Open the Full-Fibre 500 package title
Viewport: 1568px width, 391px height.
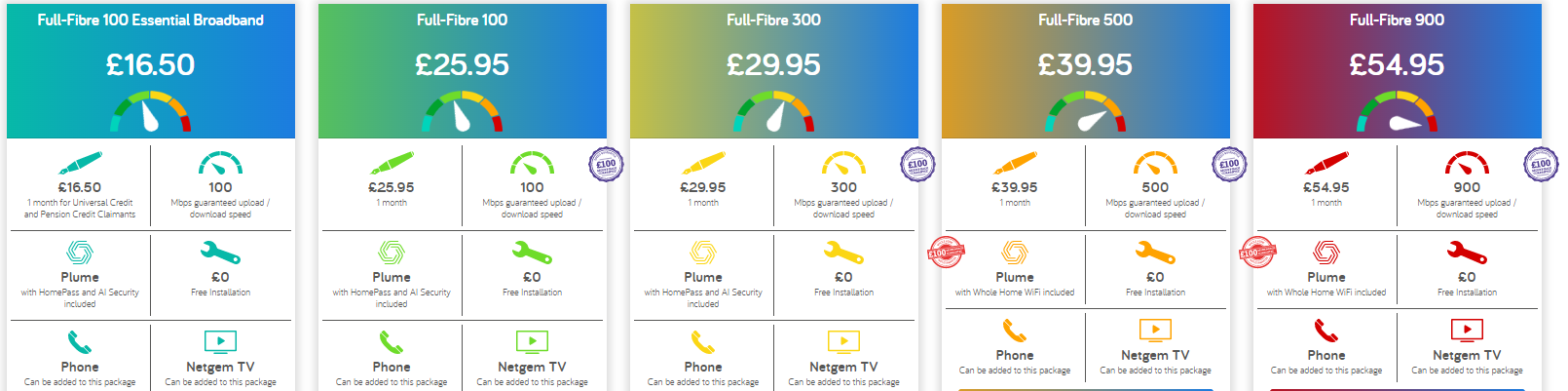pyautogui.click(x=1086, y=20)
